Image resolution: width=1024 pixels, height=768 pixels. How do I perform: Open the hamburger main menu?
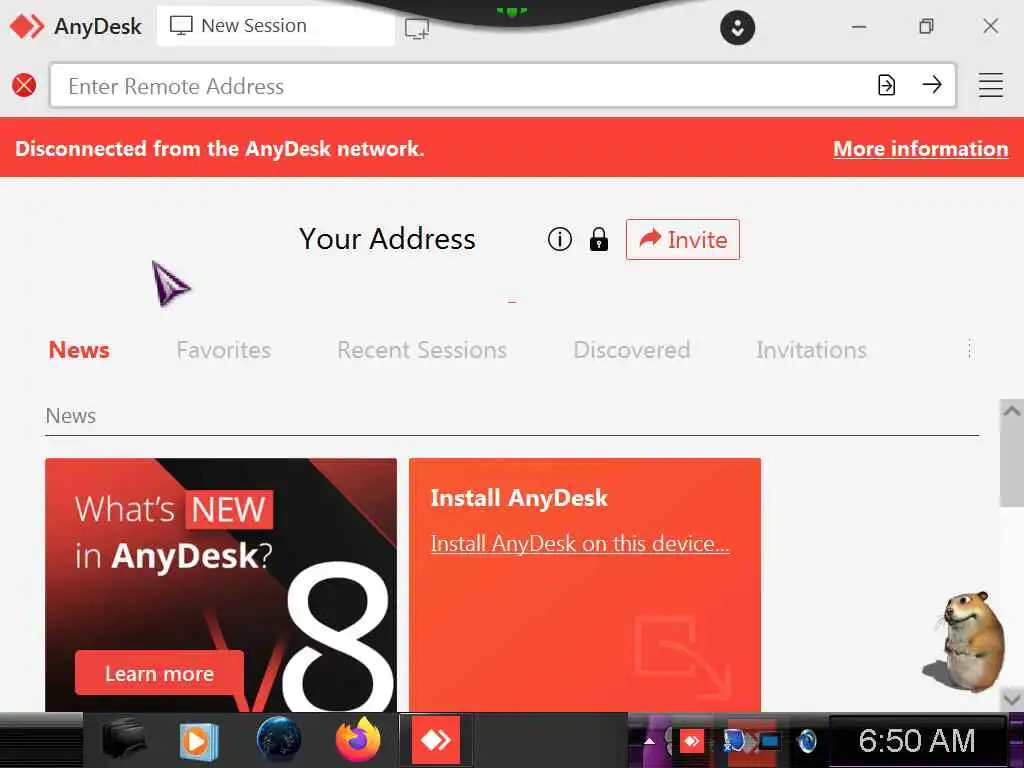pyautogui.click(x=990, y=85)
